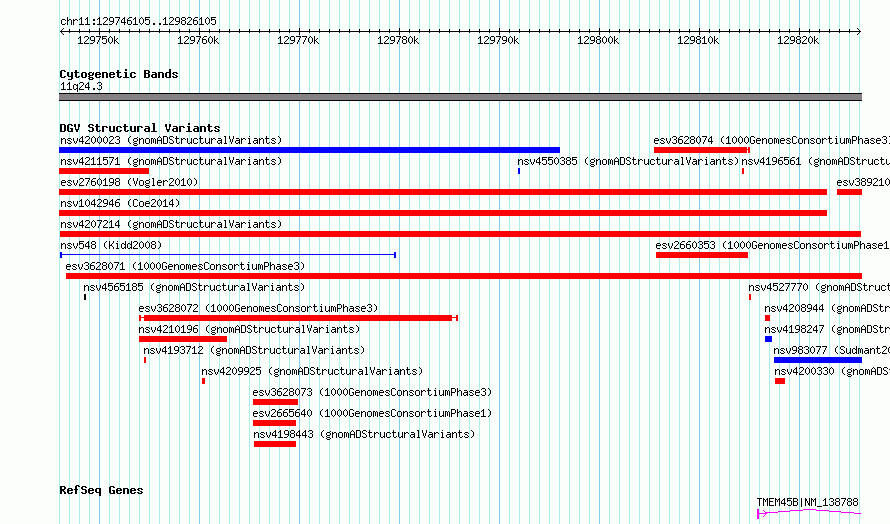Open the nsv4208944 variant label
This screenshot has height=524, width=890.
point(827,308)
